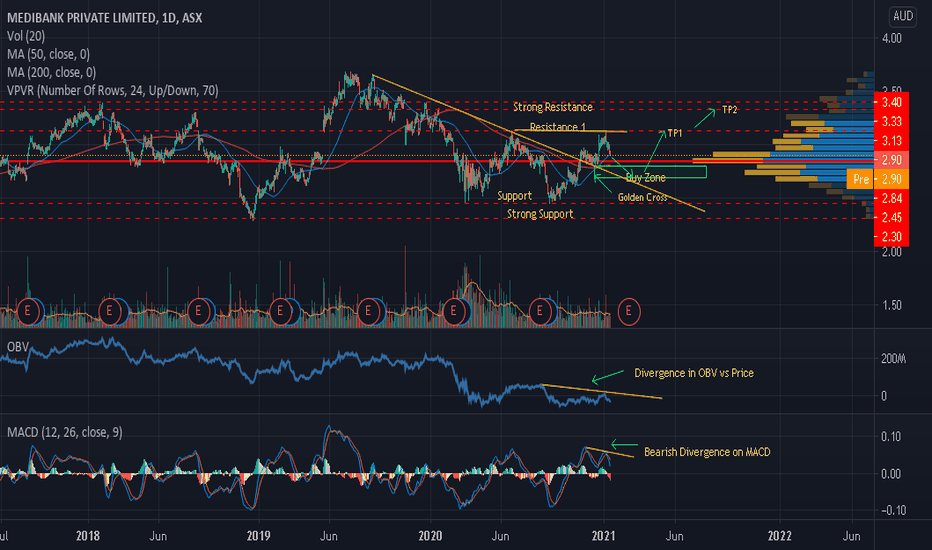The width and height of the screenshot is (932, 550).
Task: Open the August 2017 earnings E marker
Action: point(27,311)
